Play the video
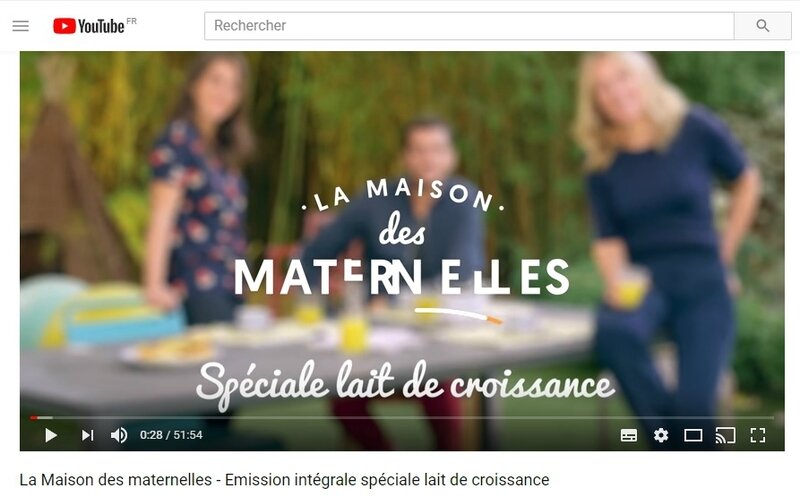Screen dimensions: 800x497 coord(51,435)
